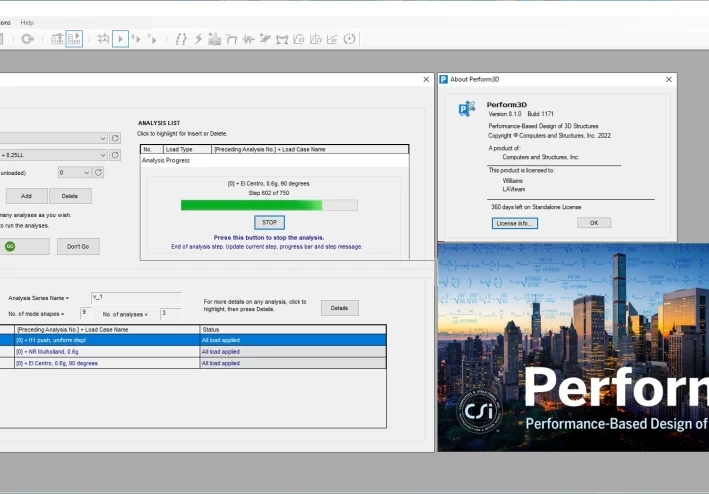This screenshot has height=494, width=709.
Task: Open License Info in the About dialog
Action: [515, 223]
